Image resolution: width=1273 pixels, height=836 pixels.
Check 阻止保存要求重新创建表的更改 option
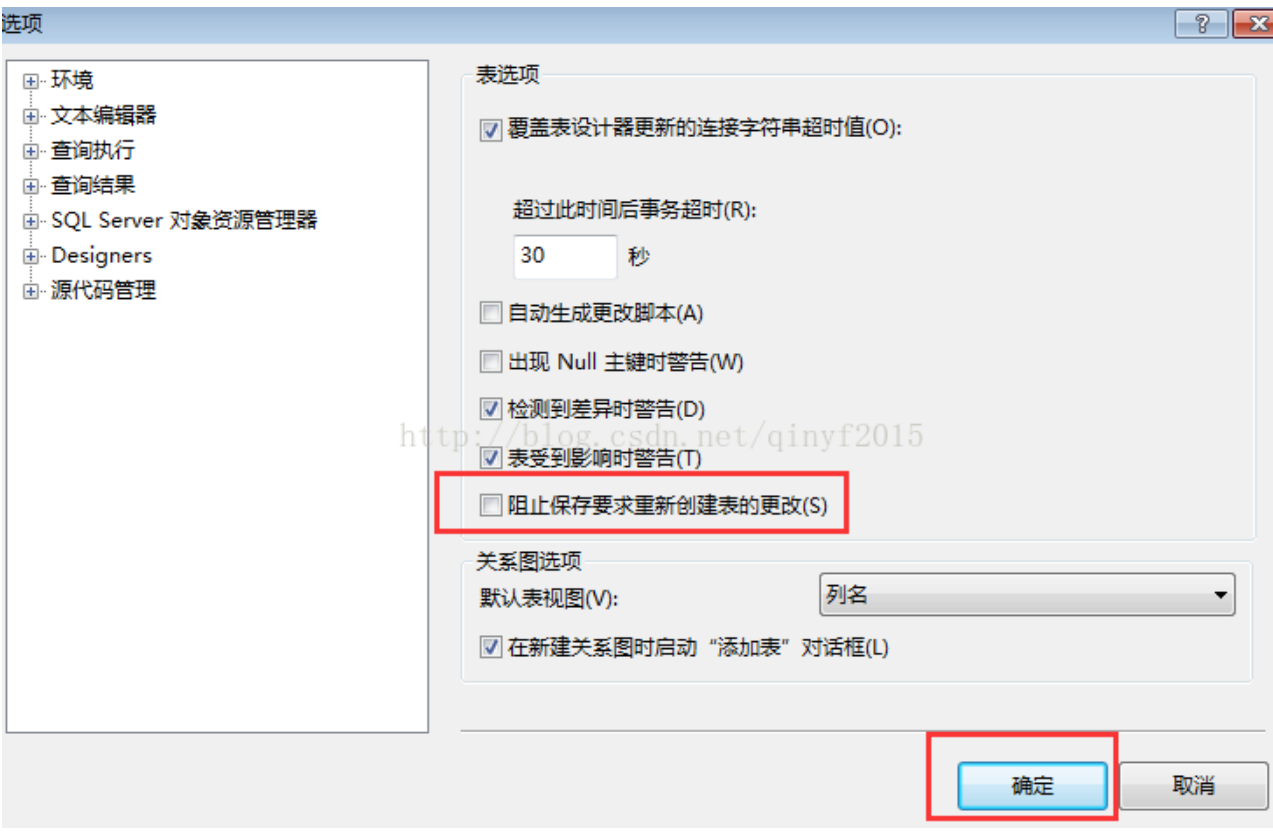click(x=490, y=506)
